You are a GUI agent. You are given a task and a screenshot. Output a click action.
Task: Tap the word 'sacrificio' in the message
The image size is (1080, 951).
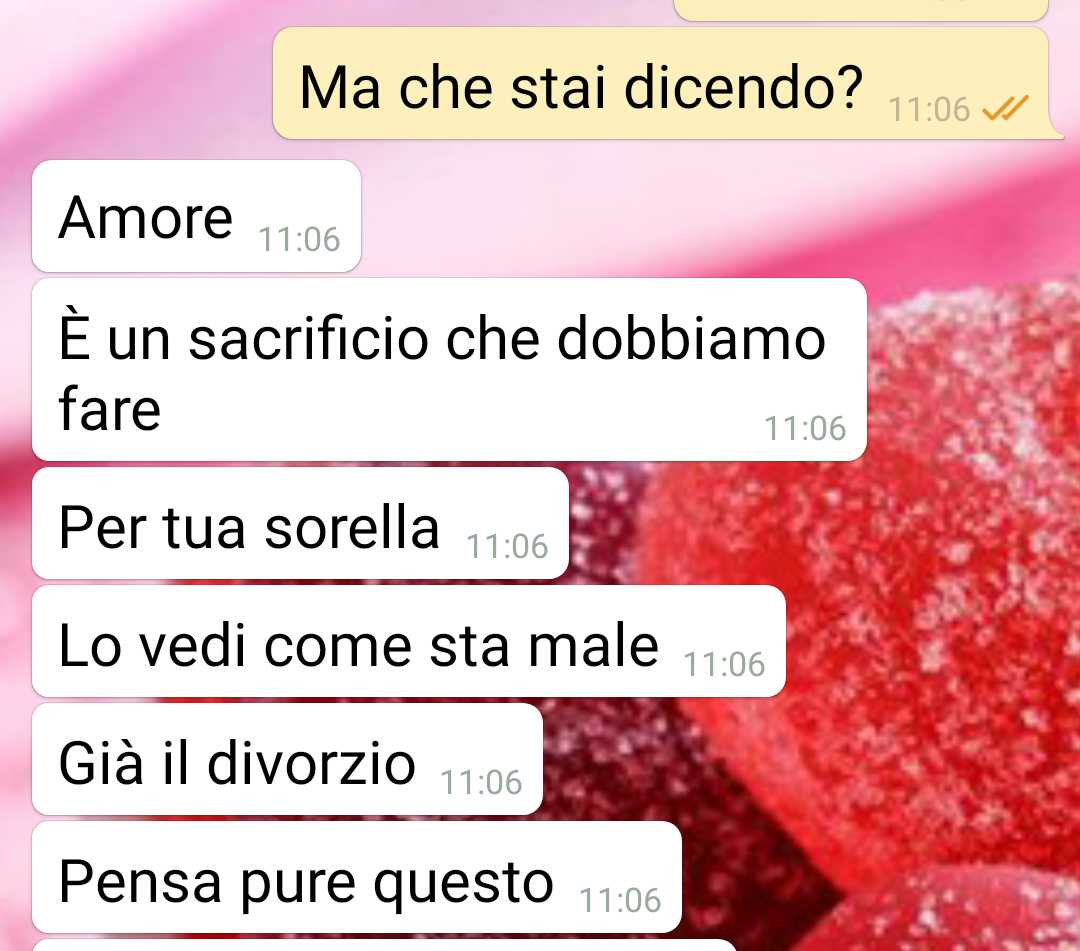point(308,339)
